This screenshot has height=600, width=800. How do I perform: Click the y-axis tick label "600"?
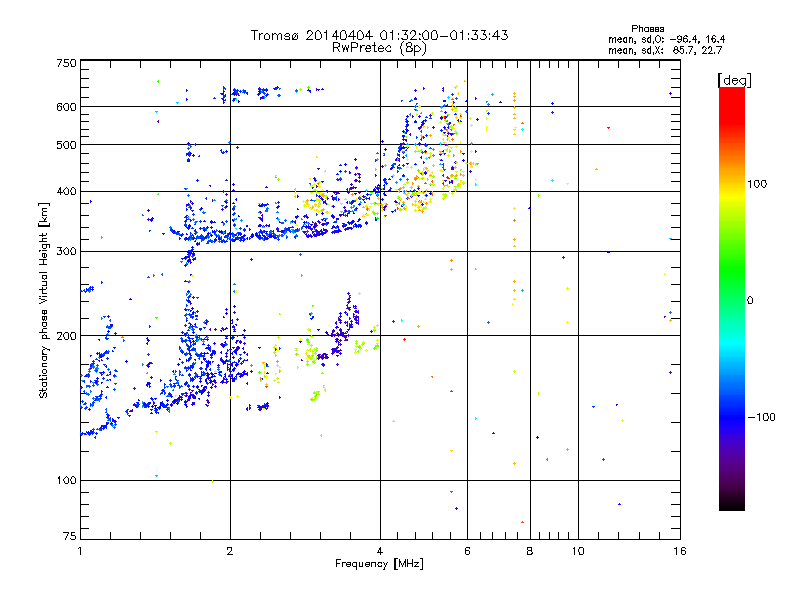pyautogui.click(x=66, y=107)
